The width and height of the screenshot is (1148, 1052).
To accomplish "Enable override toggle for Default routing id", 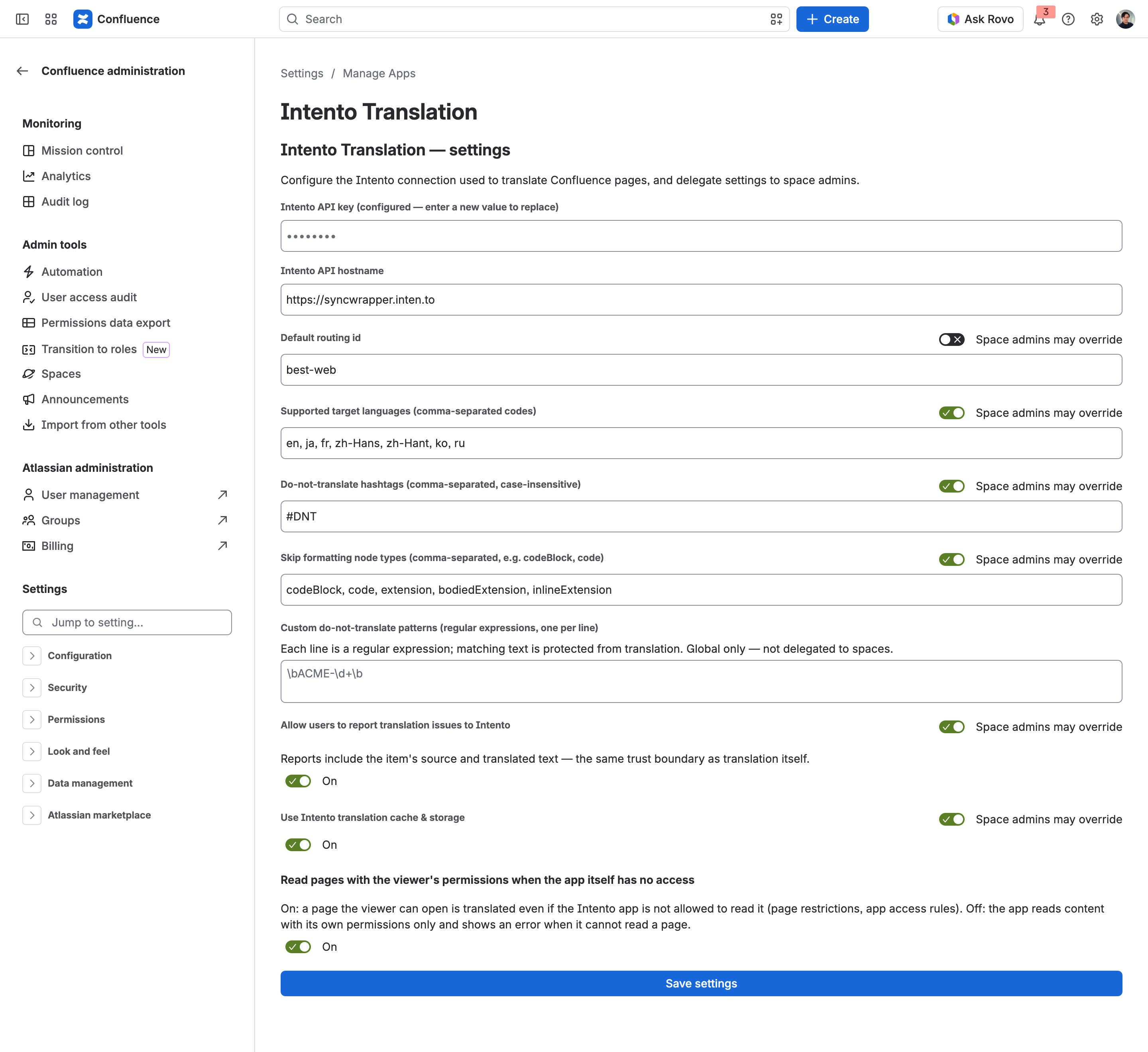I will click(x=951, y=340).
